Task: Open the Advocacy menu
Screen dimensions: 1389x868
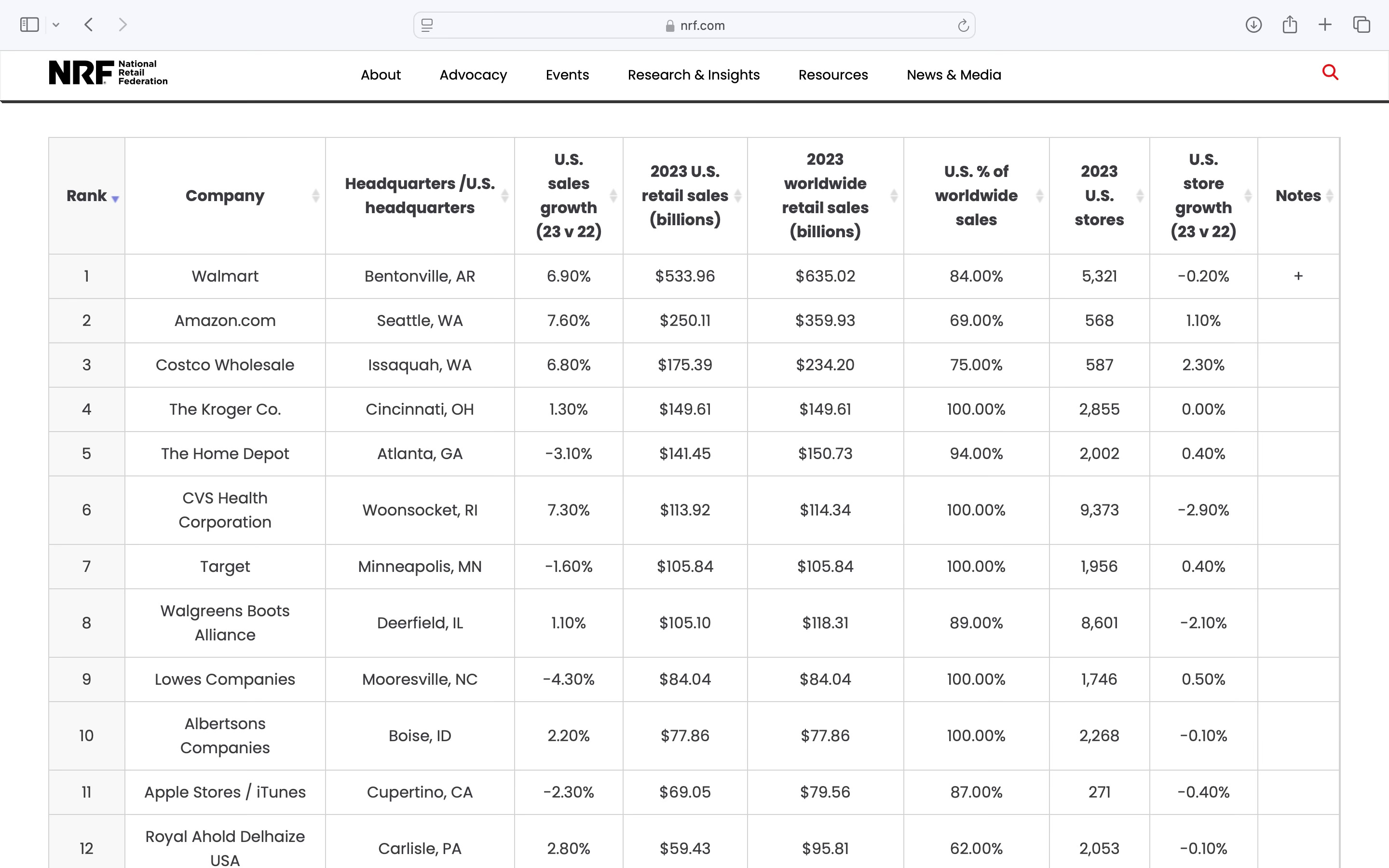Action: pos(473,75)
